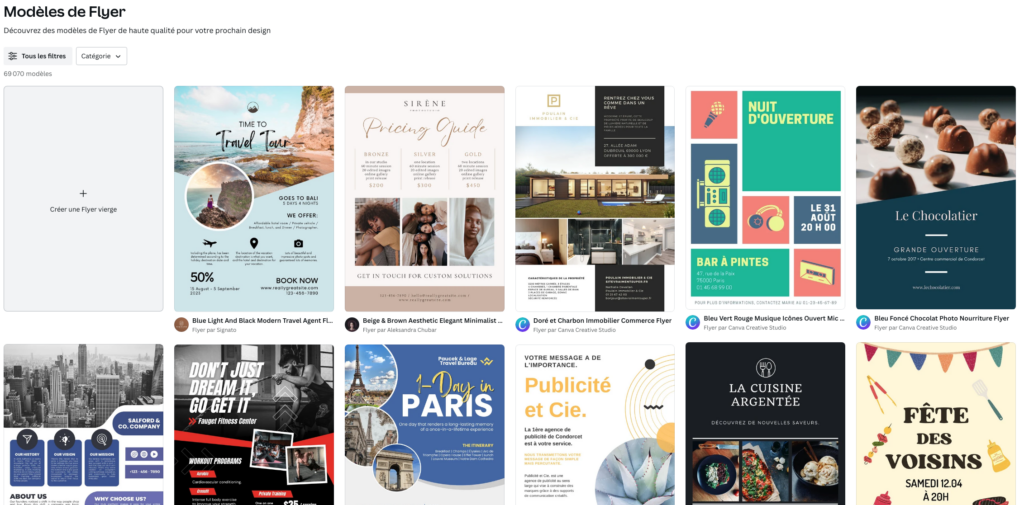Click the Canva avatar under the Chocolat flyer
Screen dimensions: 1024x505
tap(863, 323)
